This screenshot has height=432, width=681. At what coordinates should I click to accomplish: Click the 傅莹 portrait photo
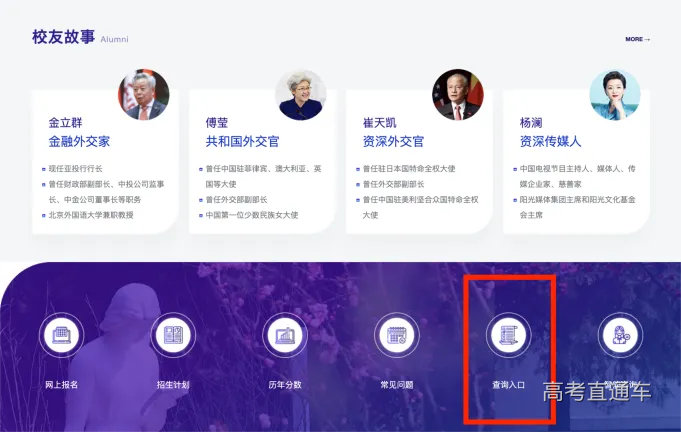point(301,94)
